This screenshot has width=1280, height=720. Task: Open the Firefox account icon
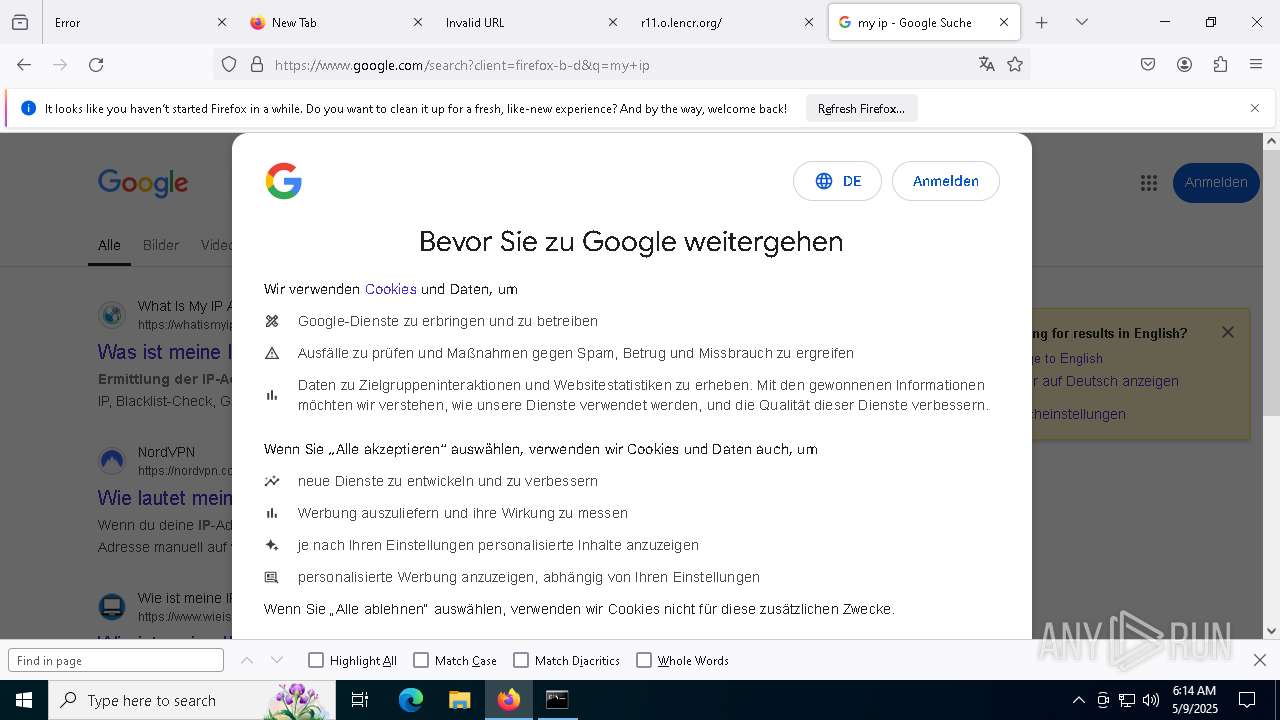[1184, 65]
